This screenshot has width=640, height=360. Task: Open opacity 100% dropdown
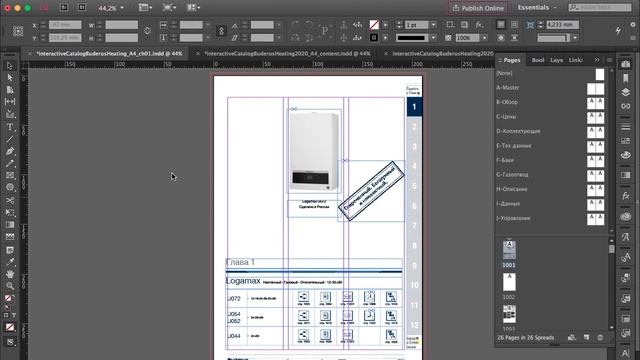[x=484, y=38]
